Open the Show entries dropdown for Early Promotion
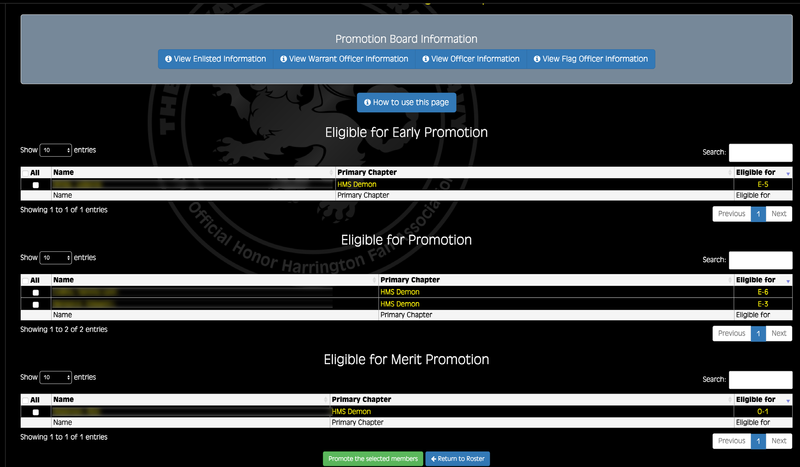800x467 pixels. [55, 150]
